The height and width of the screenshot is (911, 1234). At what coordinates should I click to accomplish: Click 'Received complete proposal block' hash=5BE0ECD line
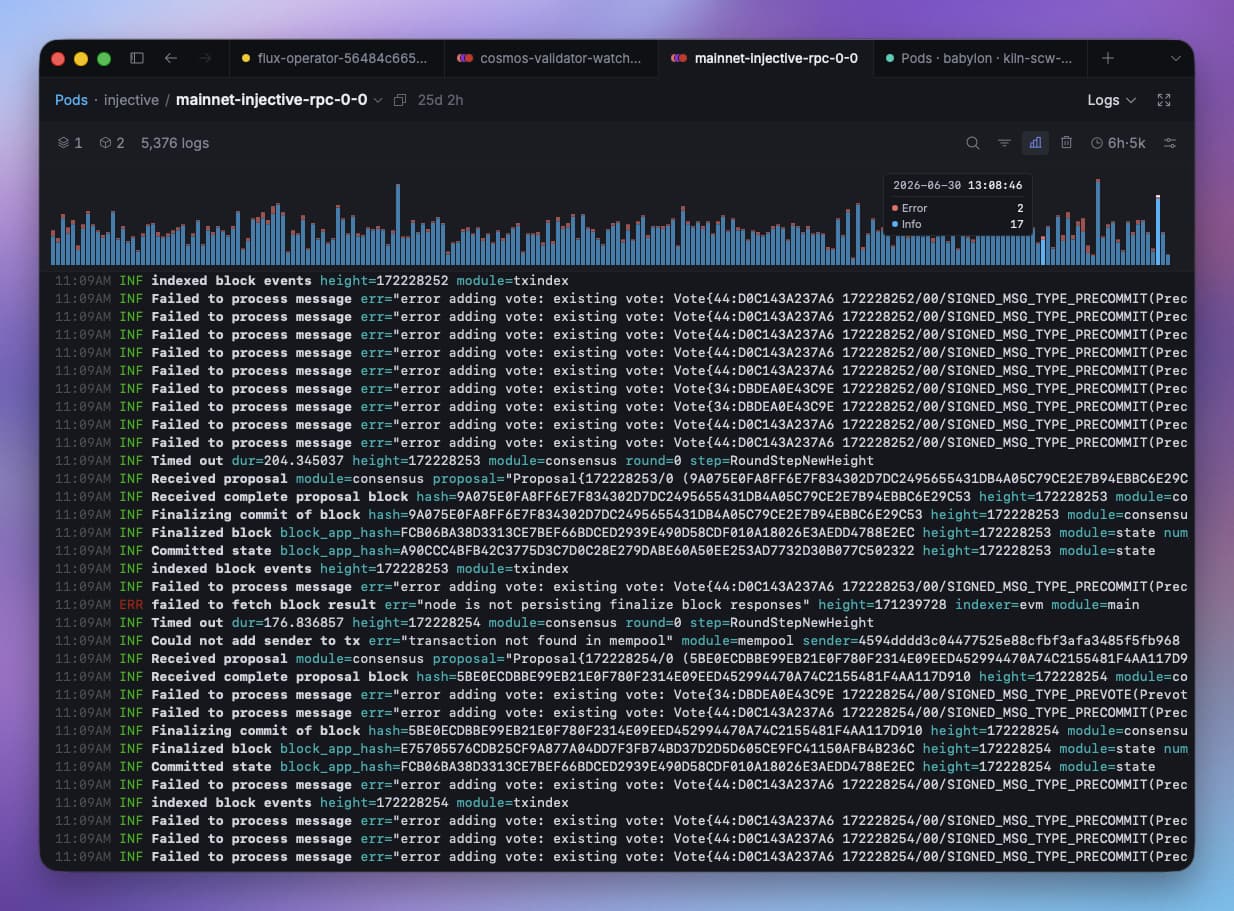tap(621, 677)
